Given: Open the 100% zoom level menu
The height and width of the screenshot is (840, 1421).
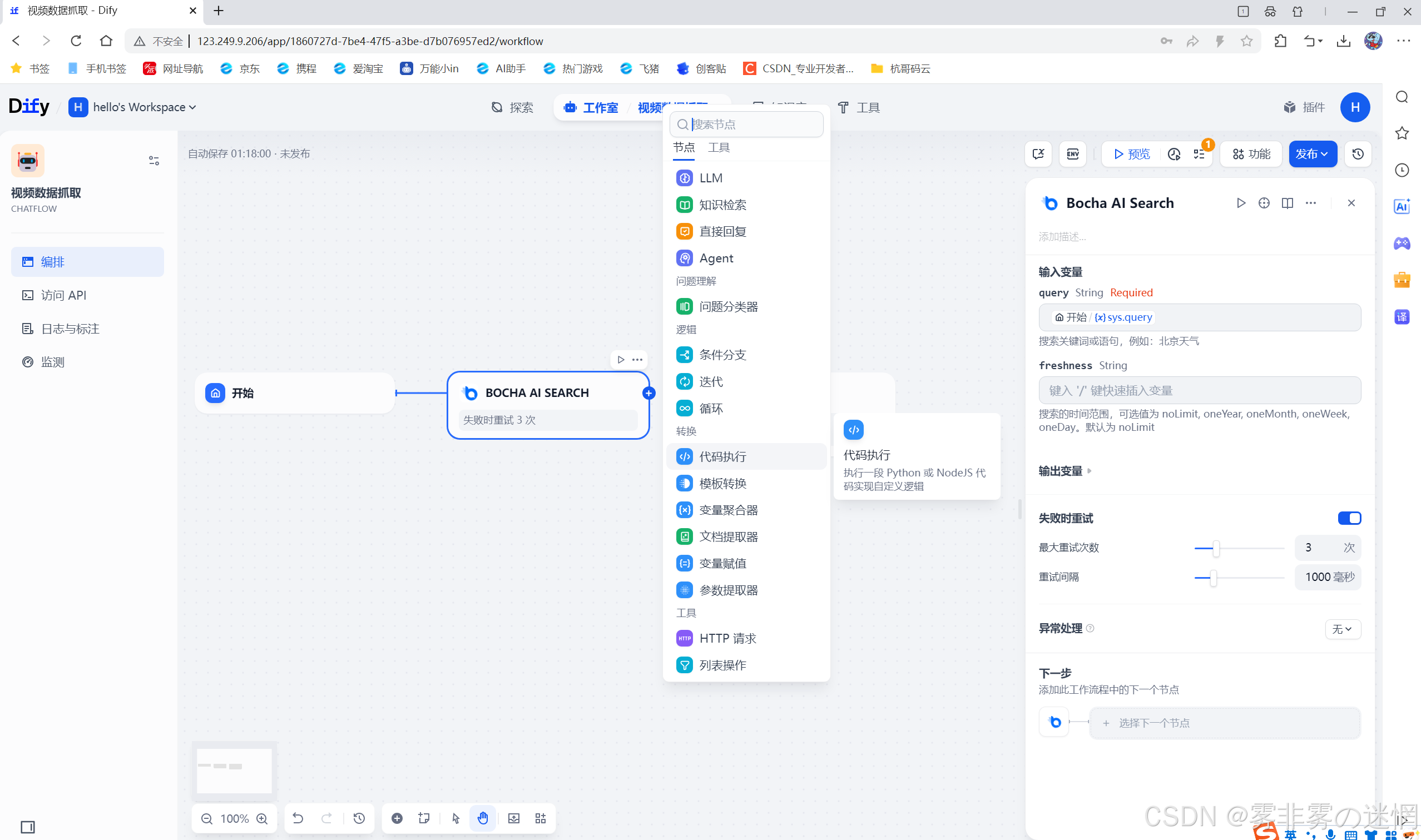Looking at the screenshot, I should (x=234, y=818).
